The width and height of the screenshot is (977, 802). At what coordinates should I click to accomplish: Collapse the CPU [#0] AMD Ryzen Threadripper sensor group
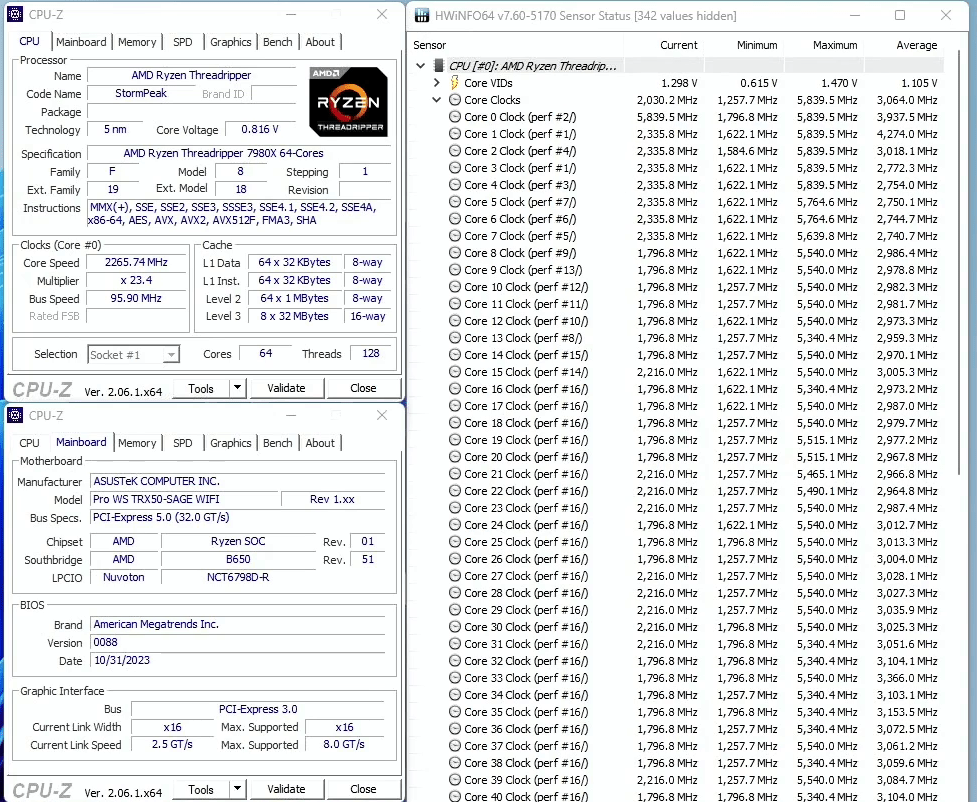coord(421,65)
